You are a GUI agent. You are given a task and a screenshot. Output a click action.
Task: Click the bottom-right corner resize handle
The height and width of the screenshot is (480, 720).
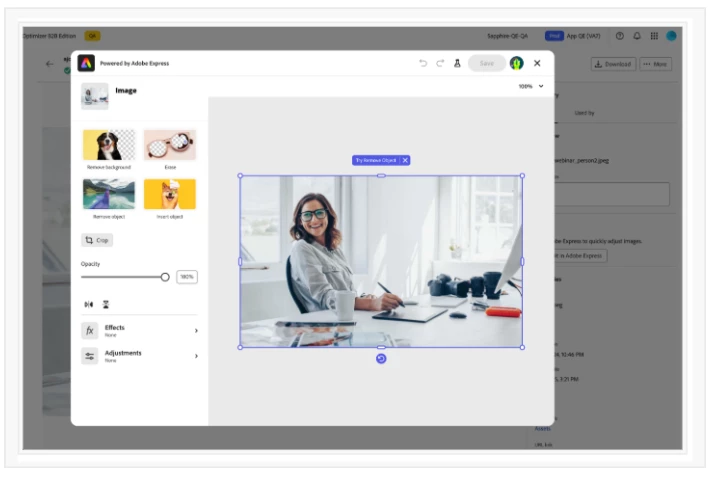[x=522, y=347]
